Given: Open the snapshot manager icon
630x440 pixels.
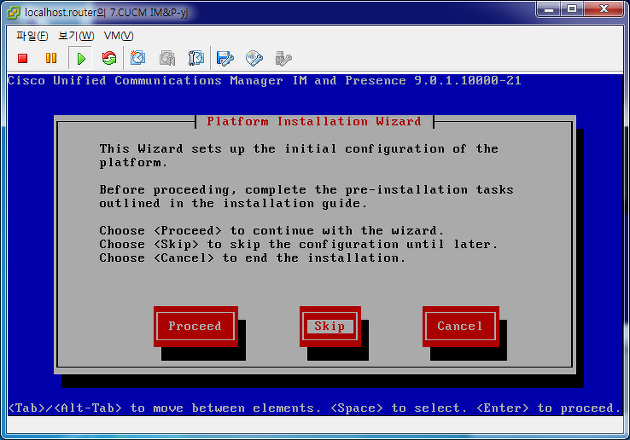Looking at the screenshot, I should tap(196, 58).
